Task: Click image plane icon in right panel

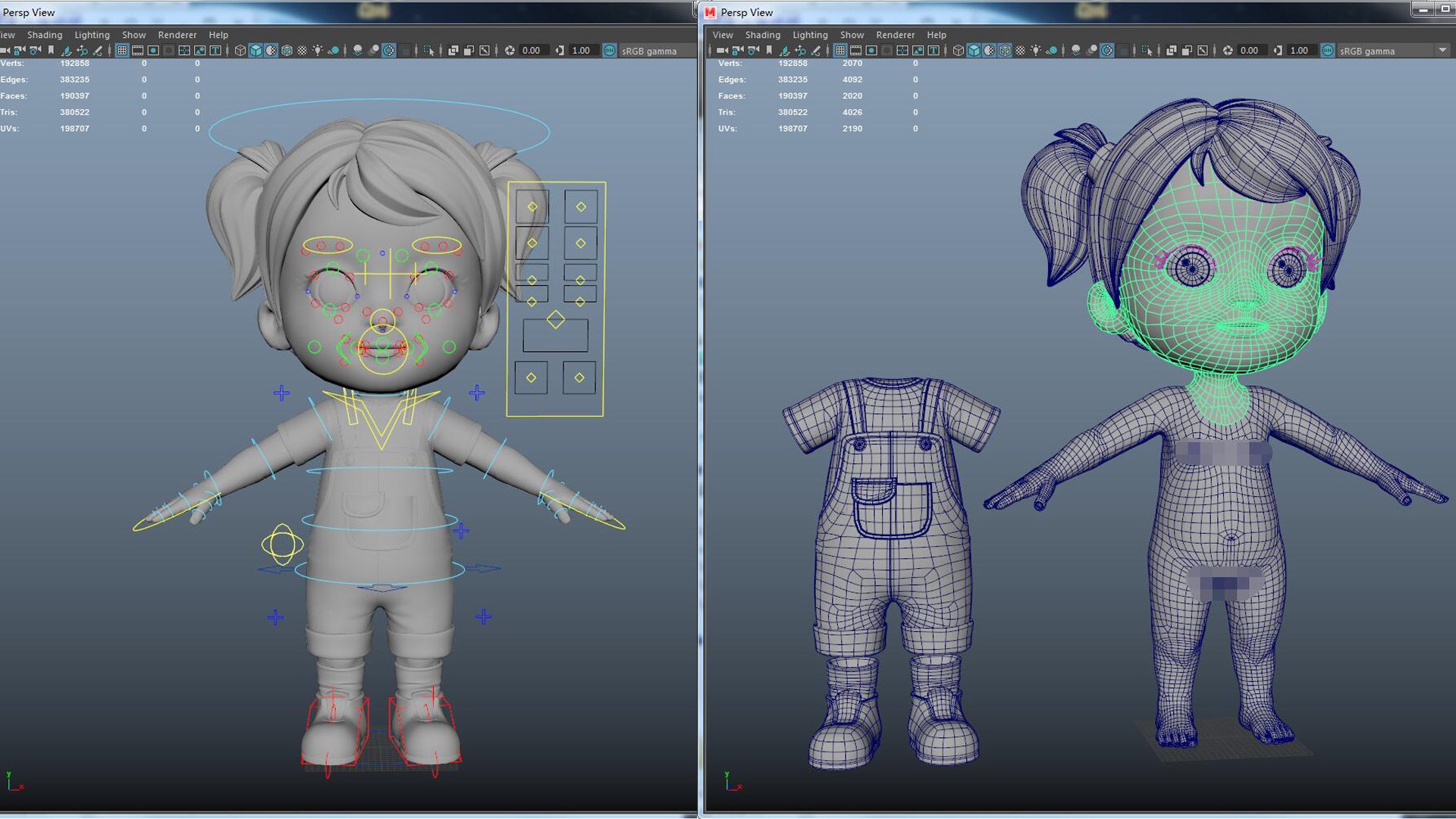Action: click(784, 51)
